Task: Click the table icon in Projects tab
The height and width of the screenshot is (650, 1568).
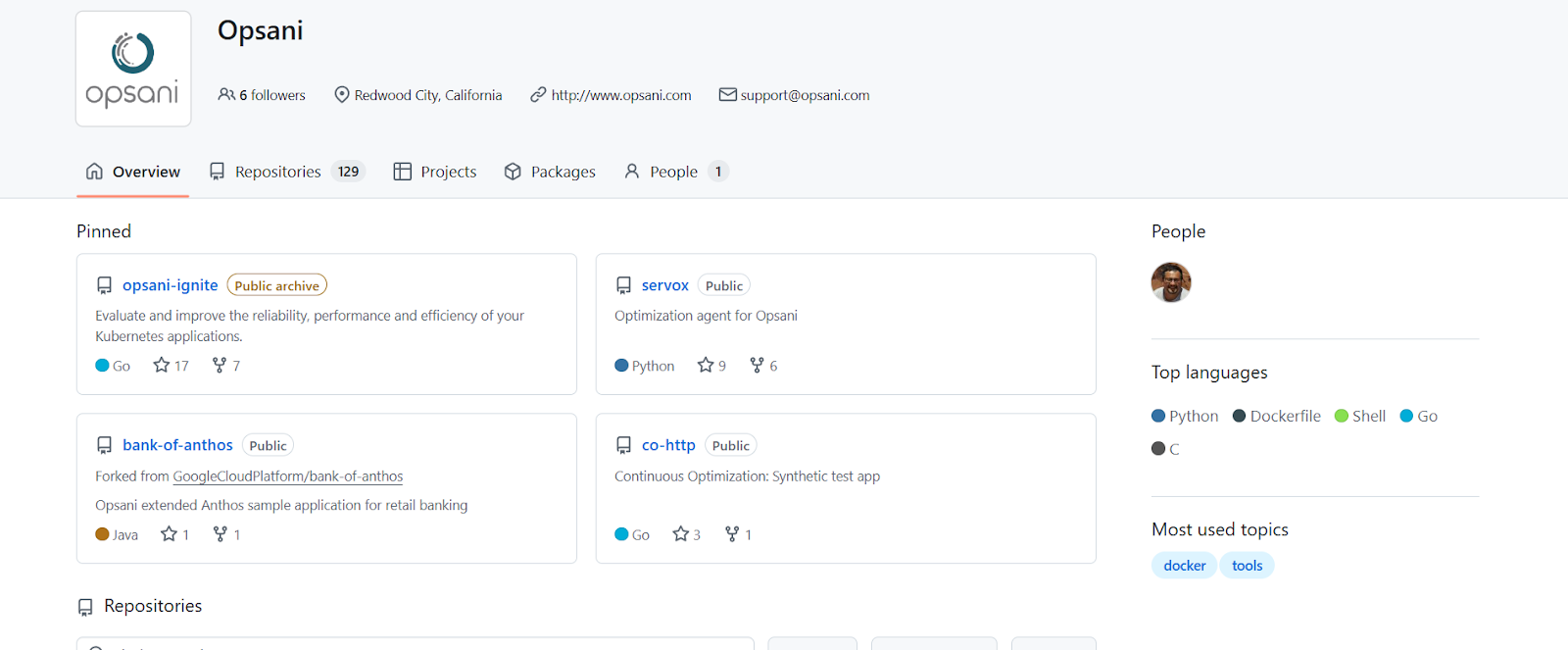Action: coord(402,172)
